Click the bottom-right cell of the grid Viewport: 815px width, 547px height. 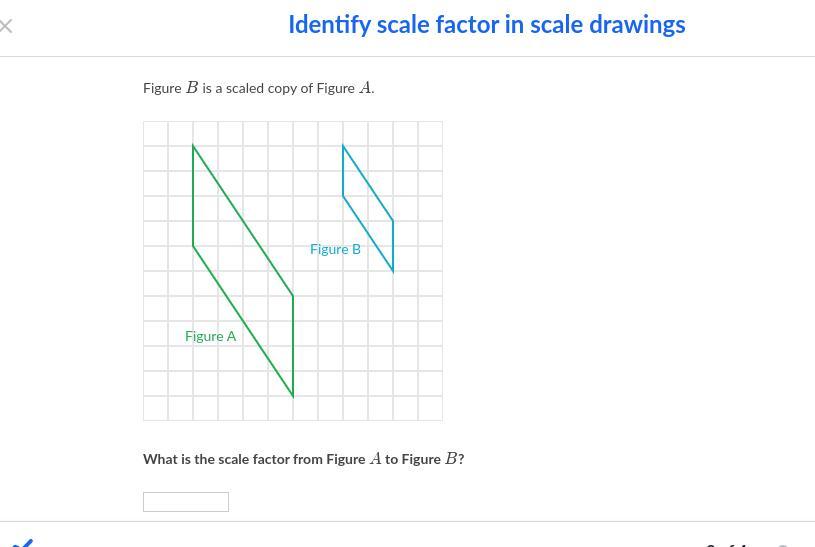coord(430,408)
